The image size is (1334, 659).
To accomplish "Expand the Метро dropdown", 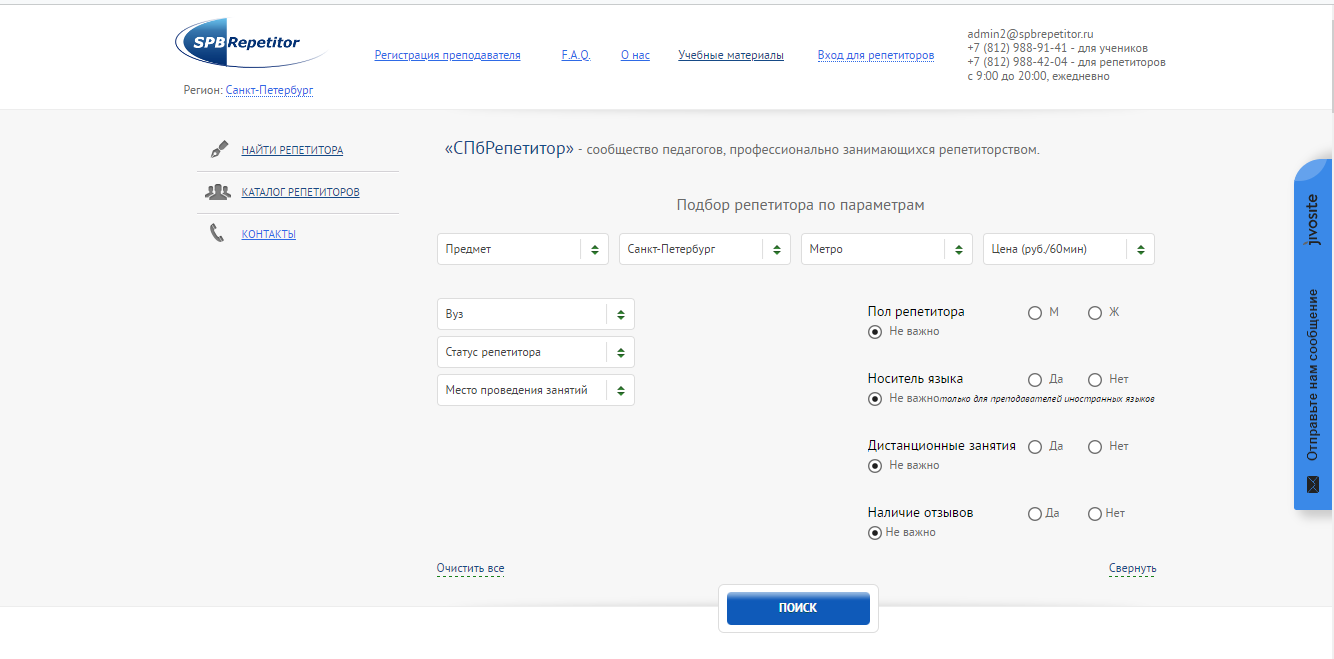I will click(887, 249).
